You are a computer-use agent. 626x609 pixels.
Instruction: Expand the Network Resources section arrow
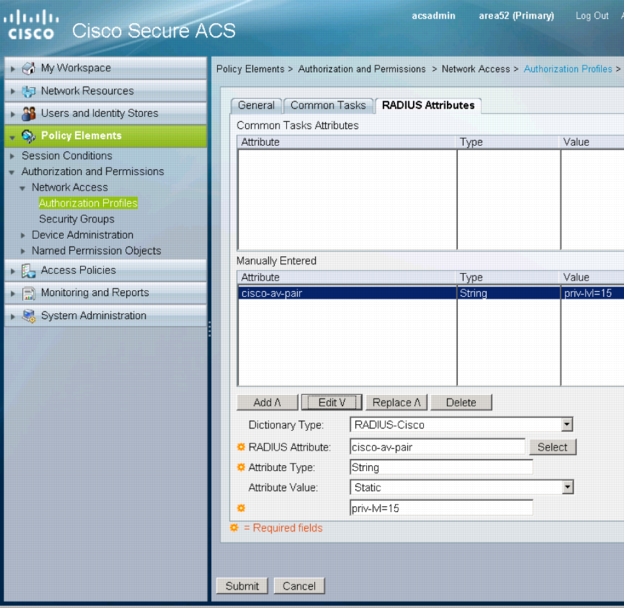coord(13,91)
